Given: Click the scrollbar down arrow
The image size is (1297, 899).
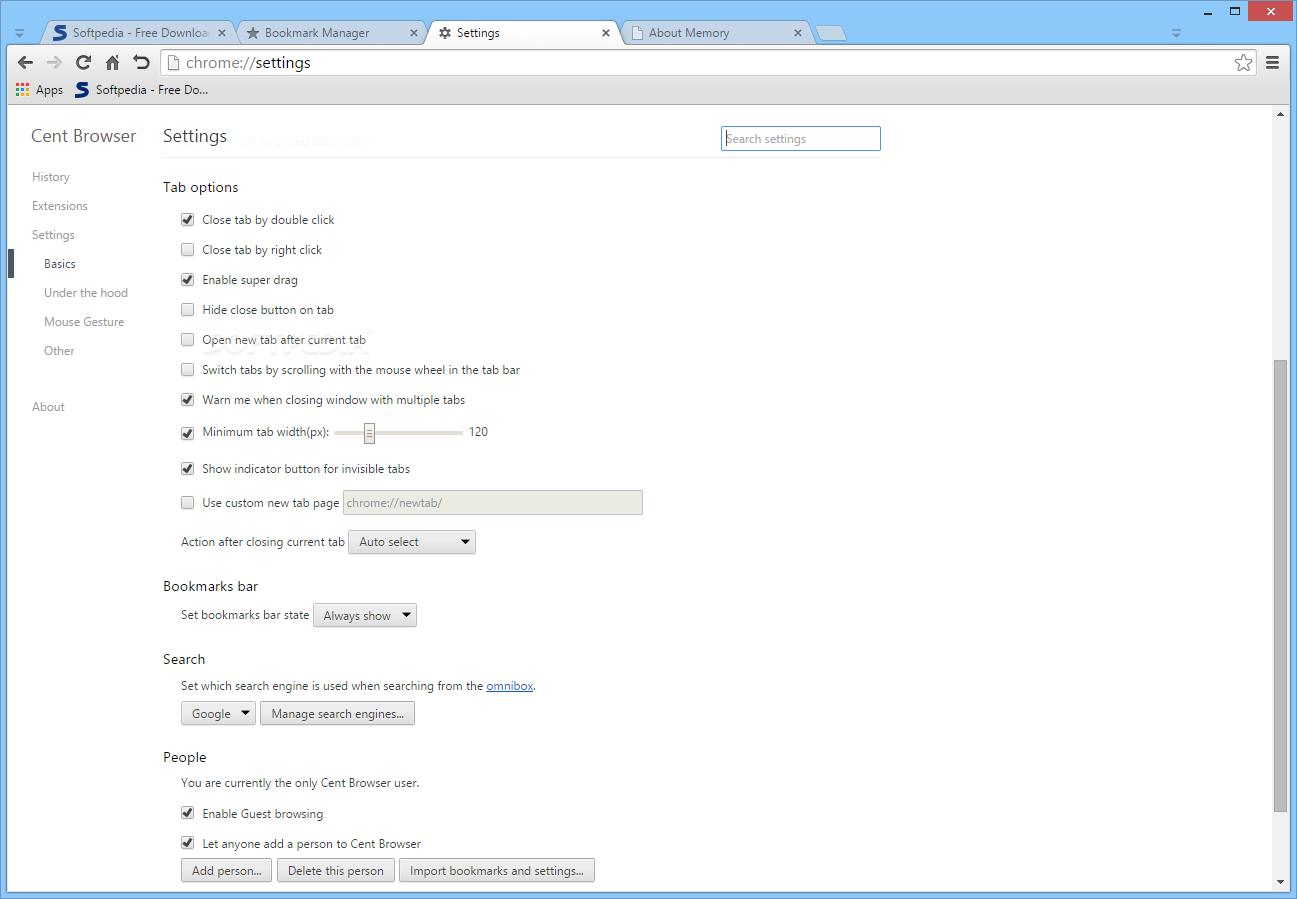Looking at the screenshot, I should [x=1281, y=882].
